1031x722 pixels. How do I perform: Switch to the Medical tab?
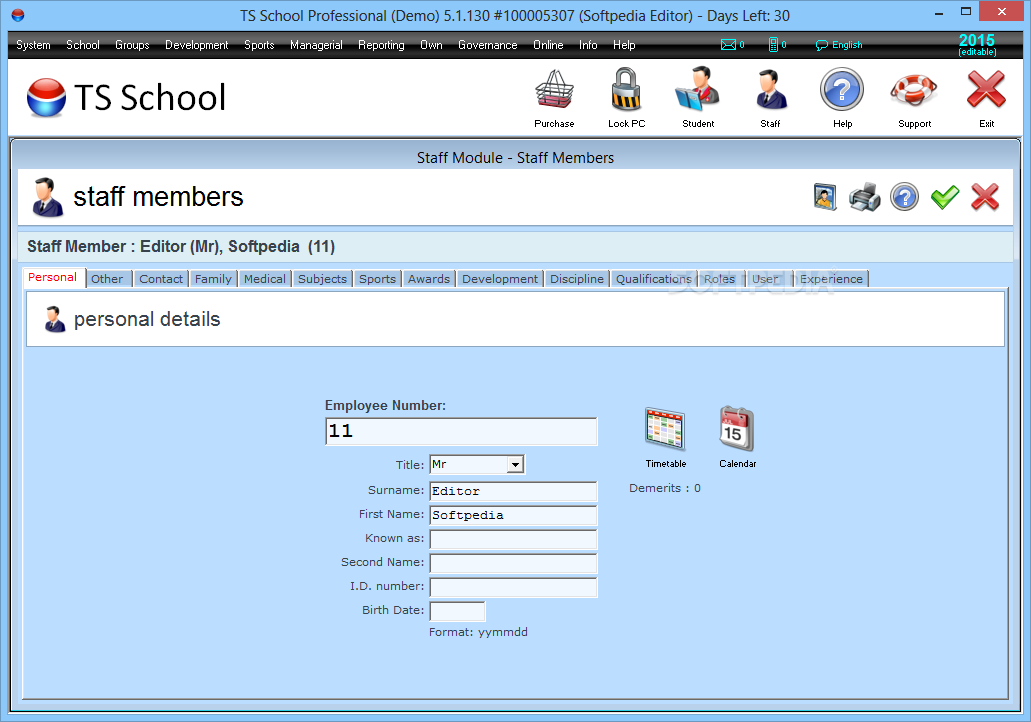coord(265,279)
